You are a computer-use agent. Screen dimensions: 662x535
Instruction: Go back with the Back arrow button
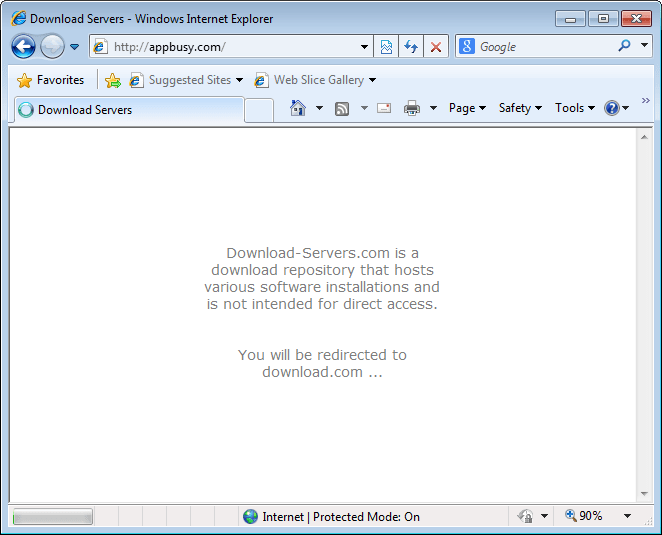pyautogui.click(x=23, y=46)
